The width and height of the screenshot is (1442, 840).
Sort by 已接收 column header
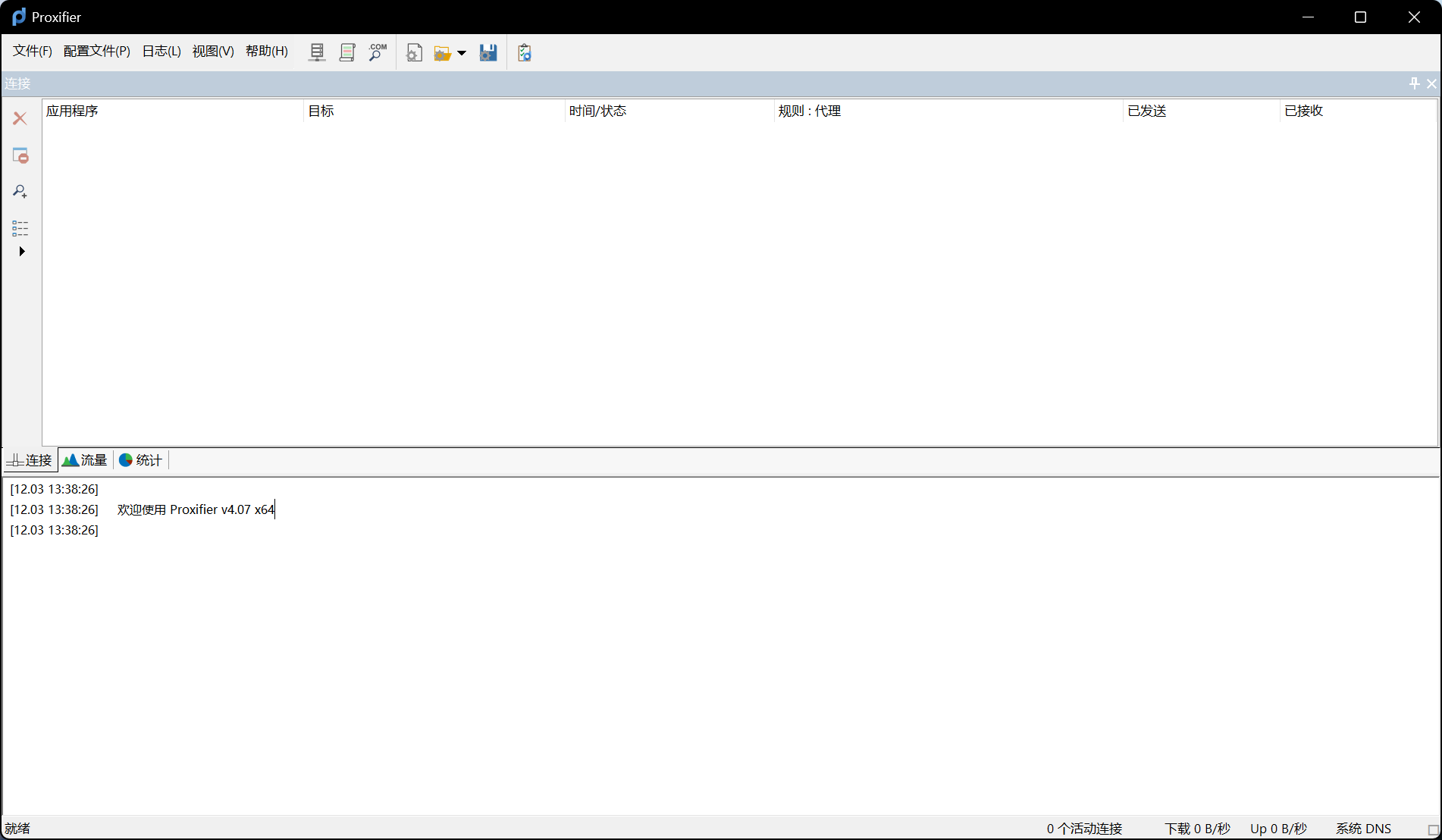(1358, 111)
